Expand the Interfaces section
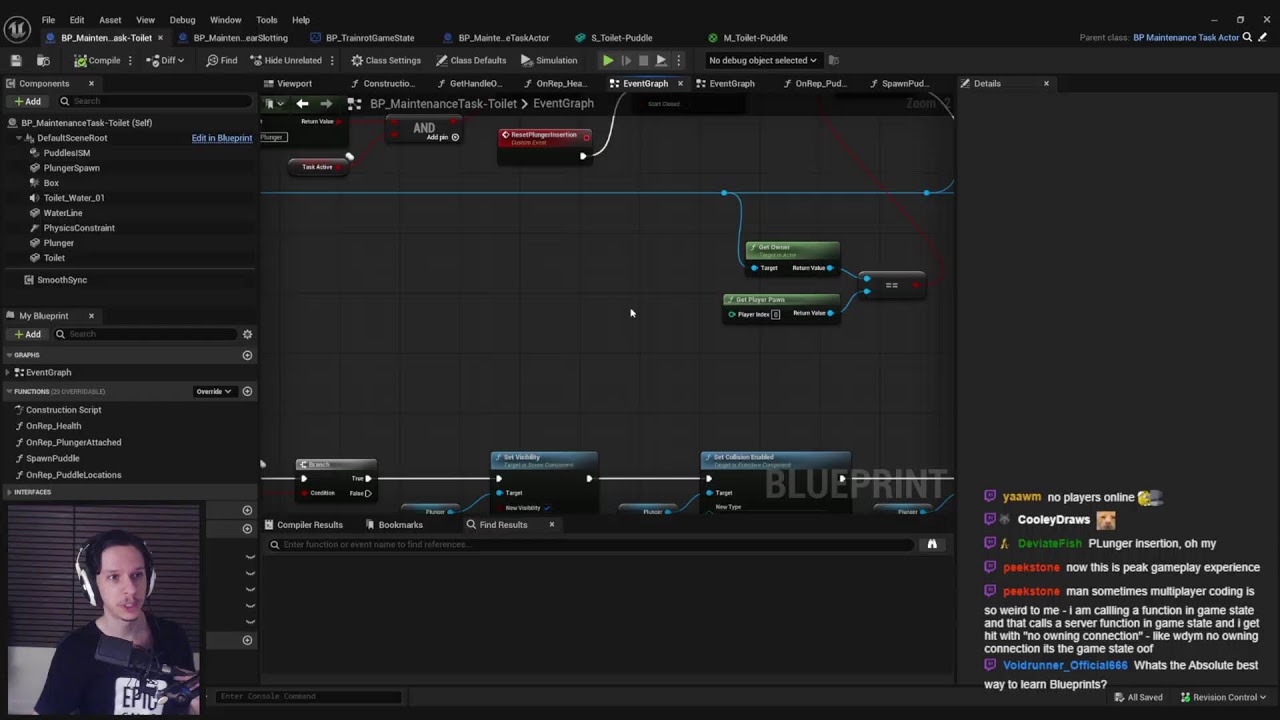 10,492
